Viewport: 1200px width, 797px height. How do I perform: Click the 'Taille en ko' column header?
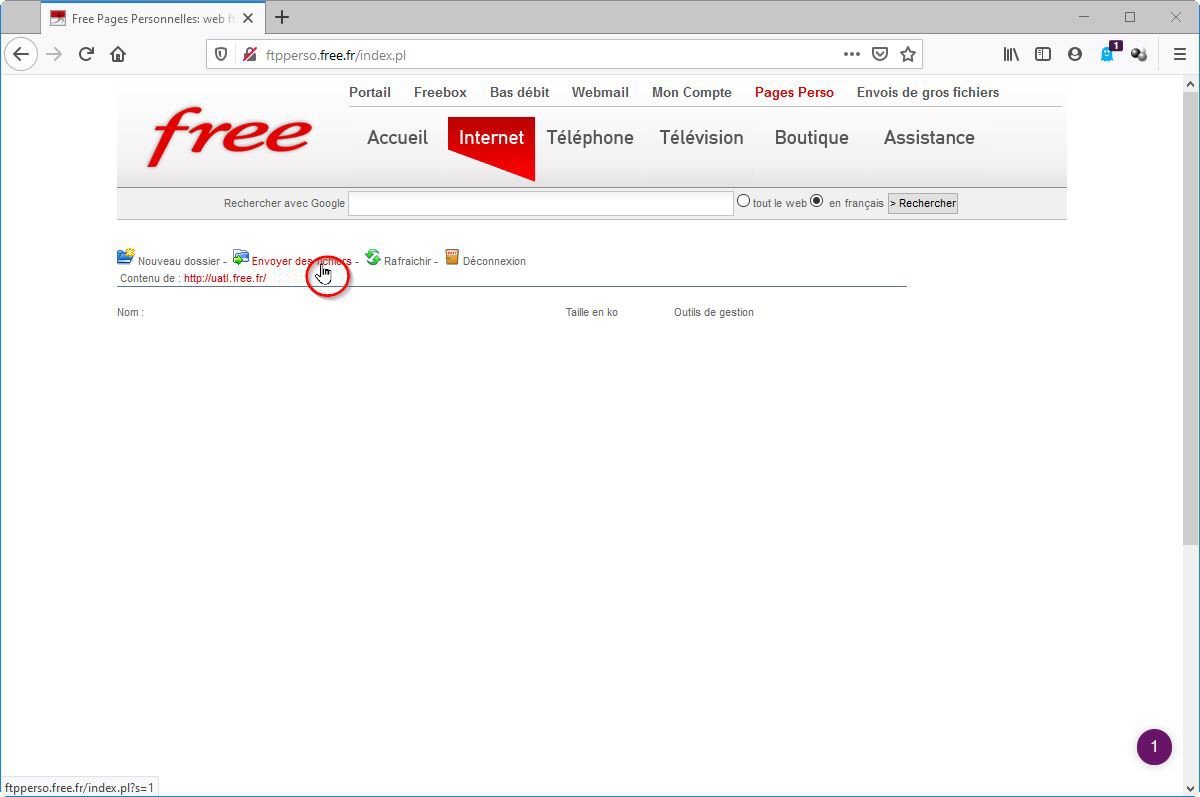point(592,312)
